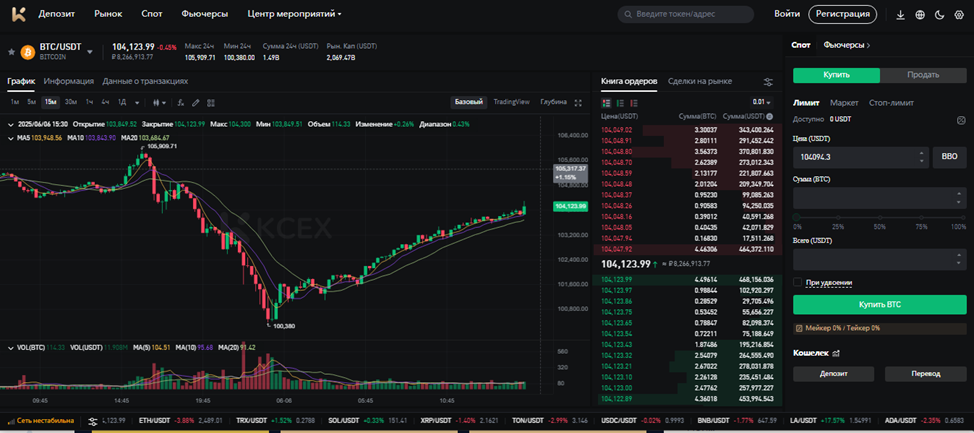Open the BTC/USDT pair selector arrow
The height and width of the screenshot is (433, 974).
[x=89, y=52]
